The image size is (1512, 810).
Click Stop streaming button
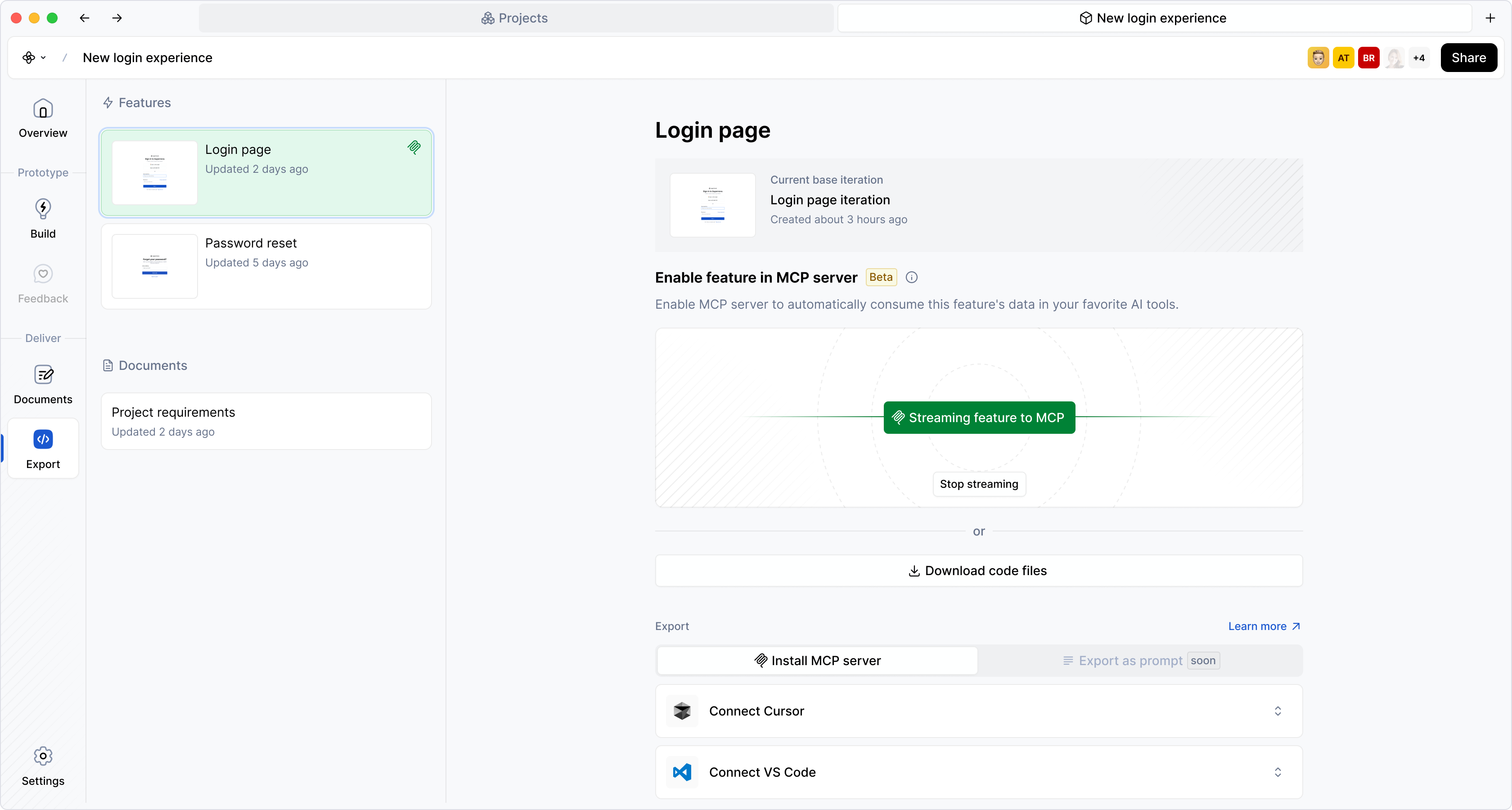[x=978, y=484]
